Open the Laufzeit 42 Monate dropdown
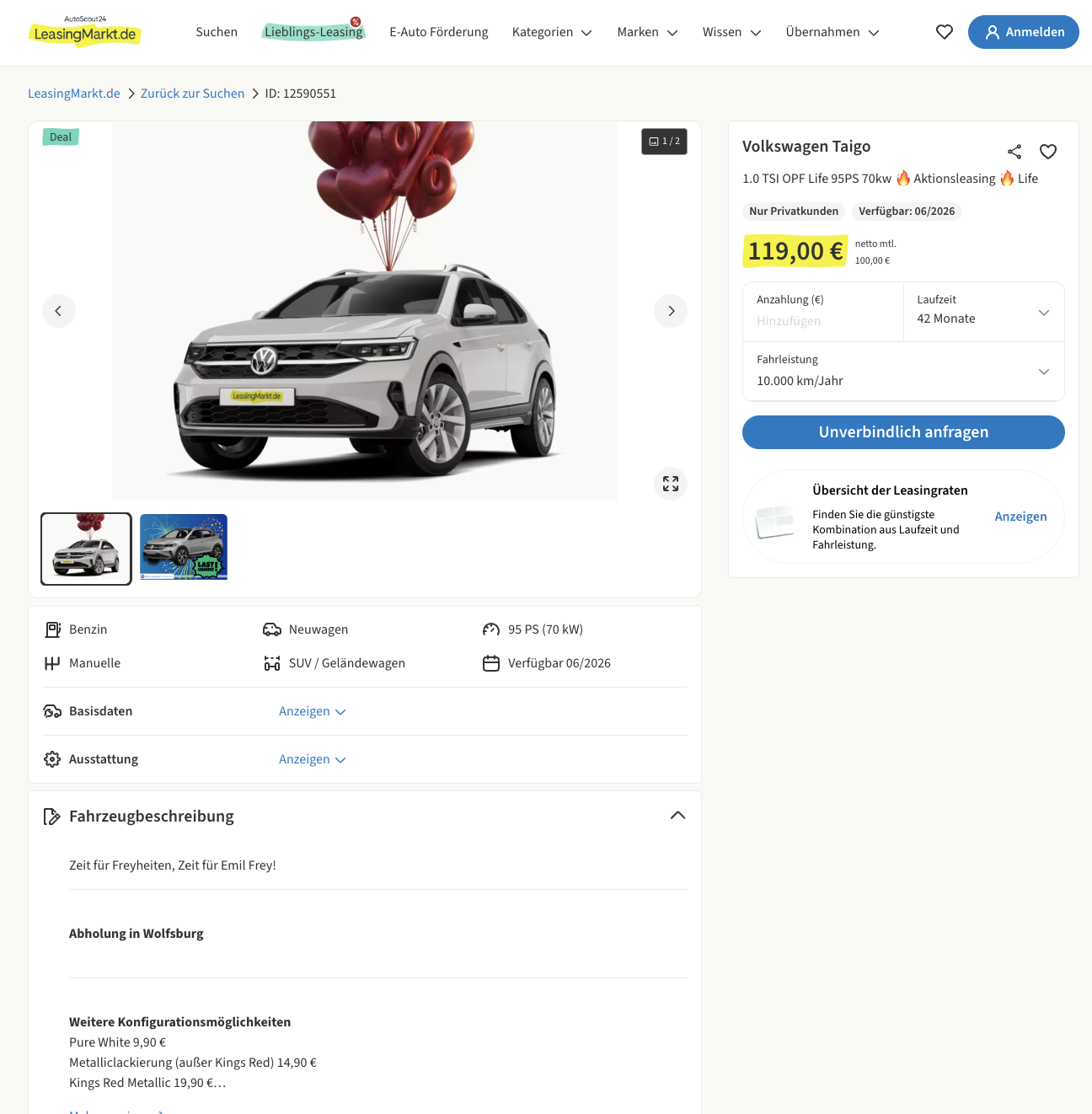This screenshot has height=1114, width=1092. (x=983, y=312)
